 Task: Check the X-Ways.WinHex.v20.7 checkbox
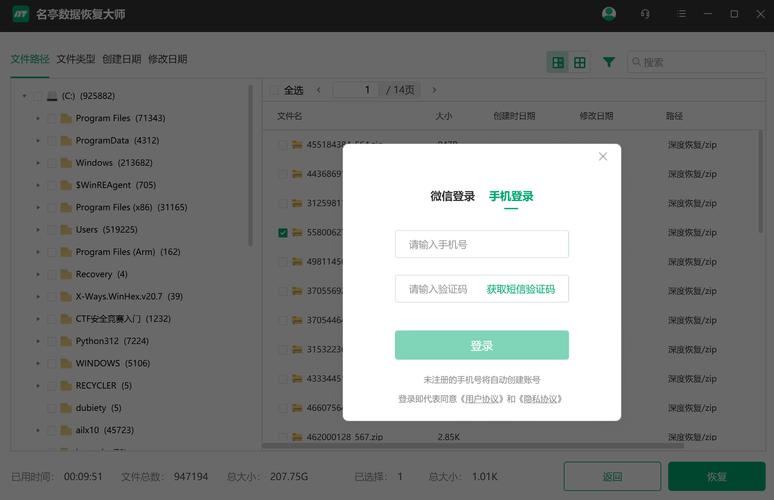51,297
